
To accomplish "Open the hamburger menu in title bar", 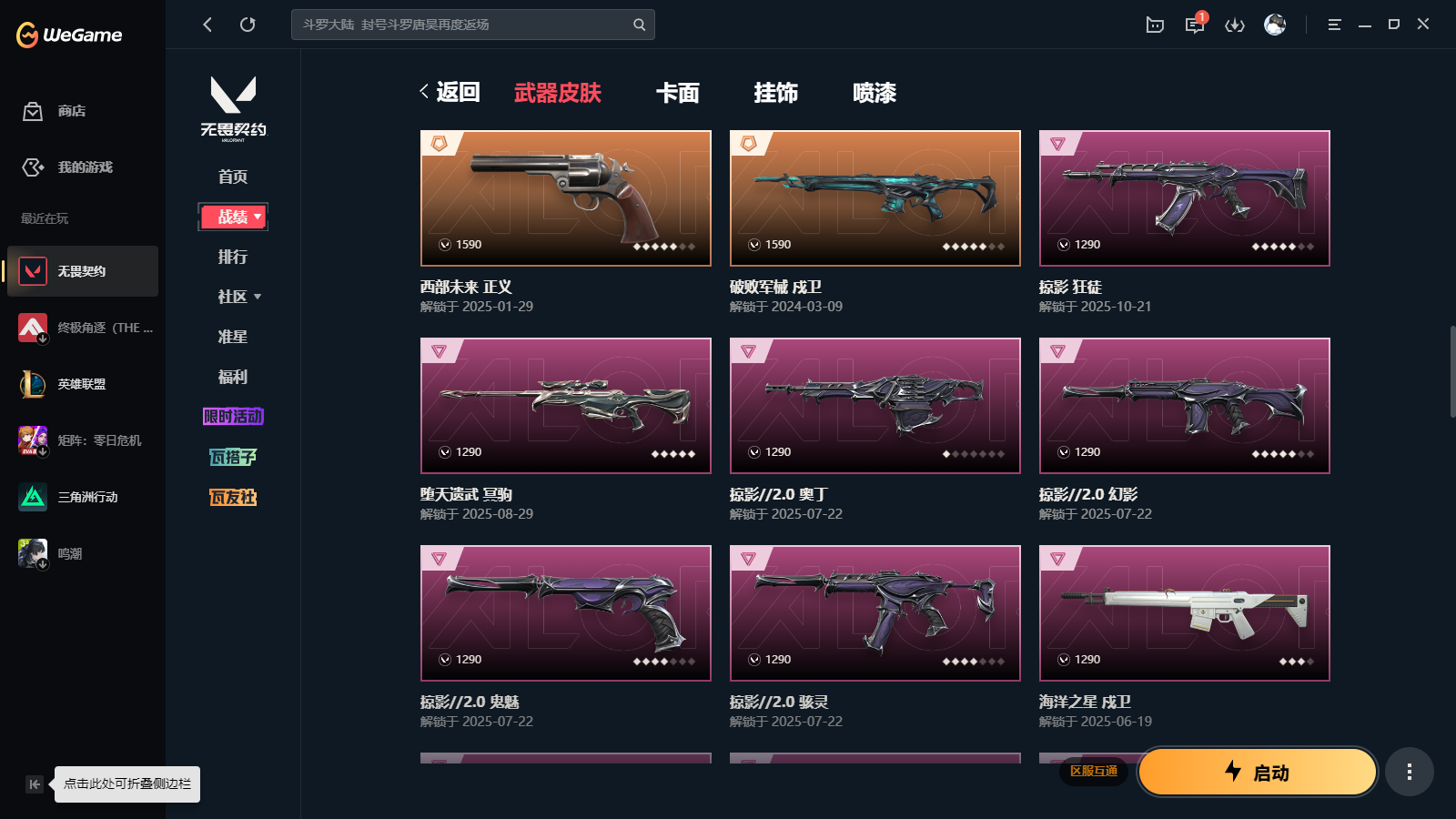I will (x=1334, y=25).
